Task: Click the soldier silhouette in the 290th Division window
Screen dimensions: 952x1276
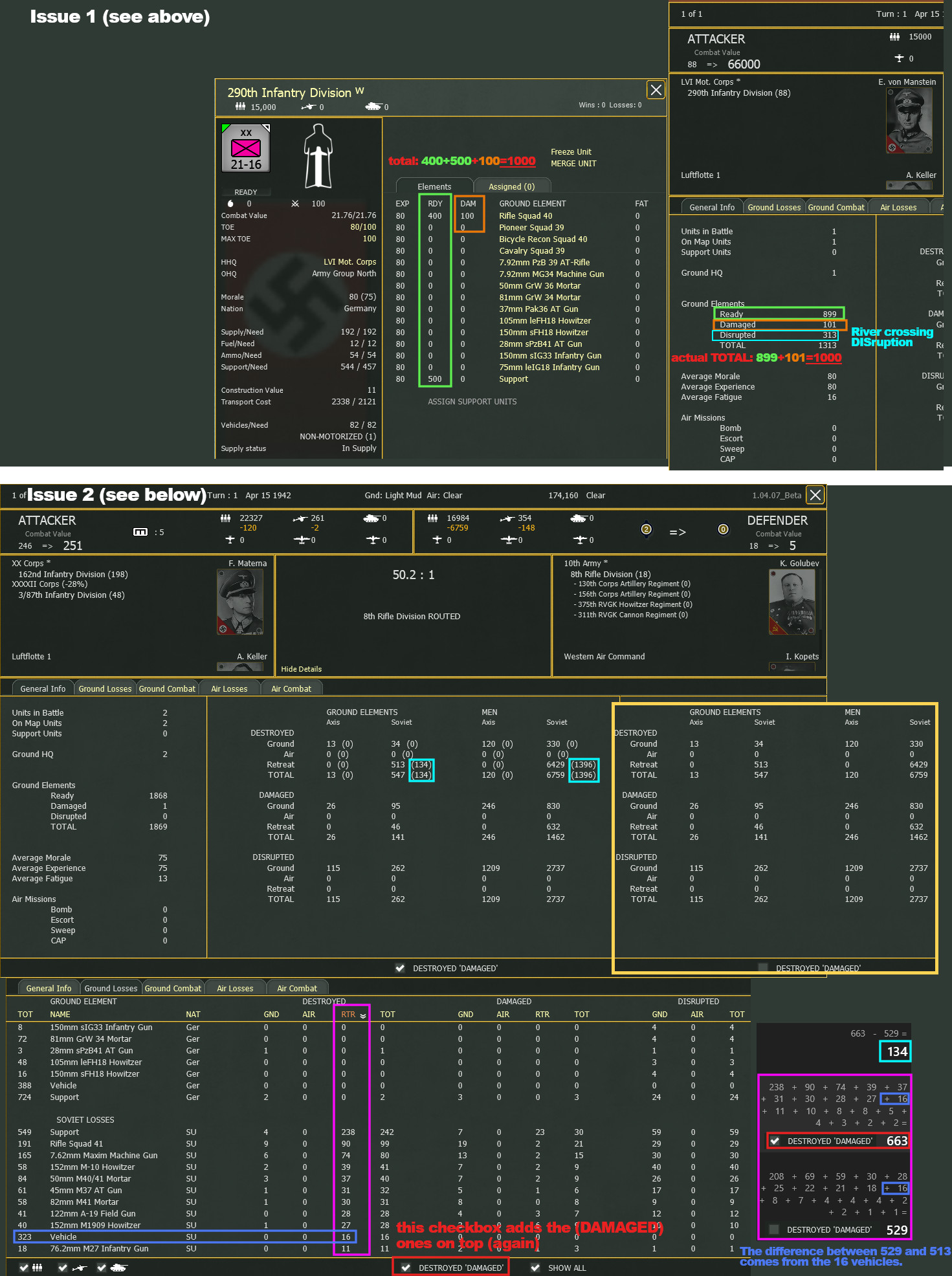Action: pyautogui.click(x=318, y=156)
